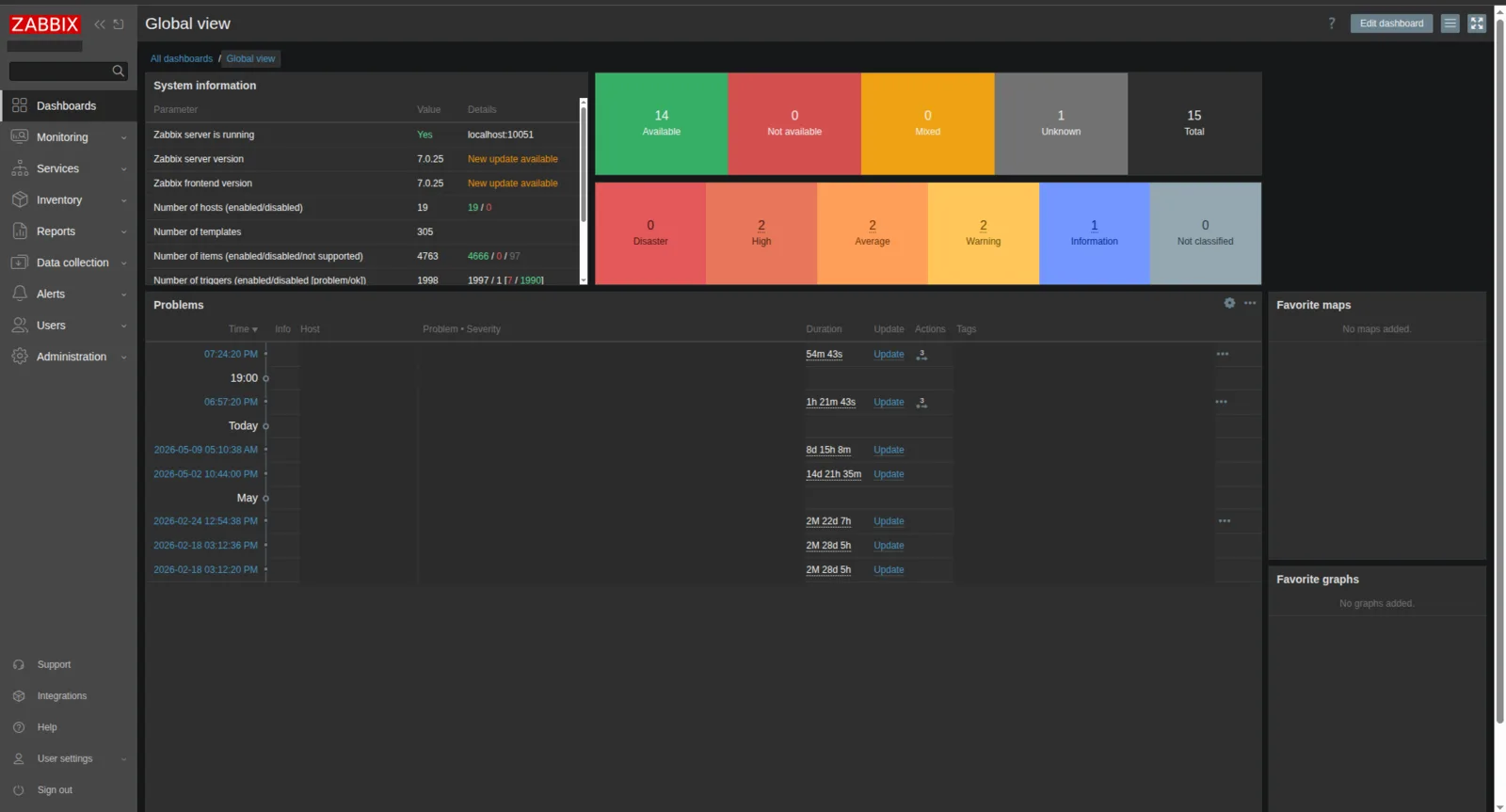Click Global view breadcrumb
This screenshot has width=1506, height=812.
tap(250, 58)
